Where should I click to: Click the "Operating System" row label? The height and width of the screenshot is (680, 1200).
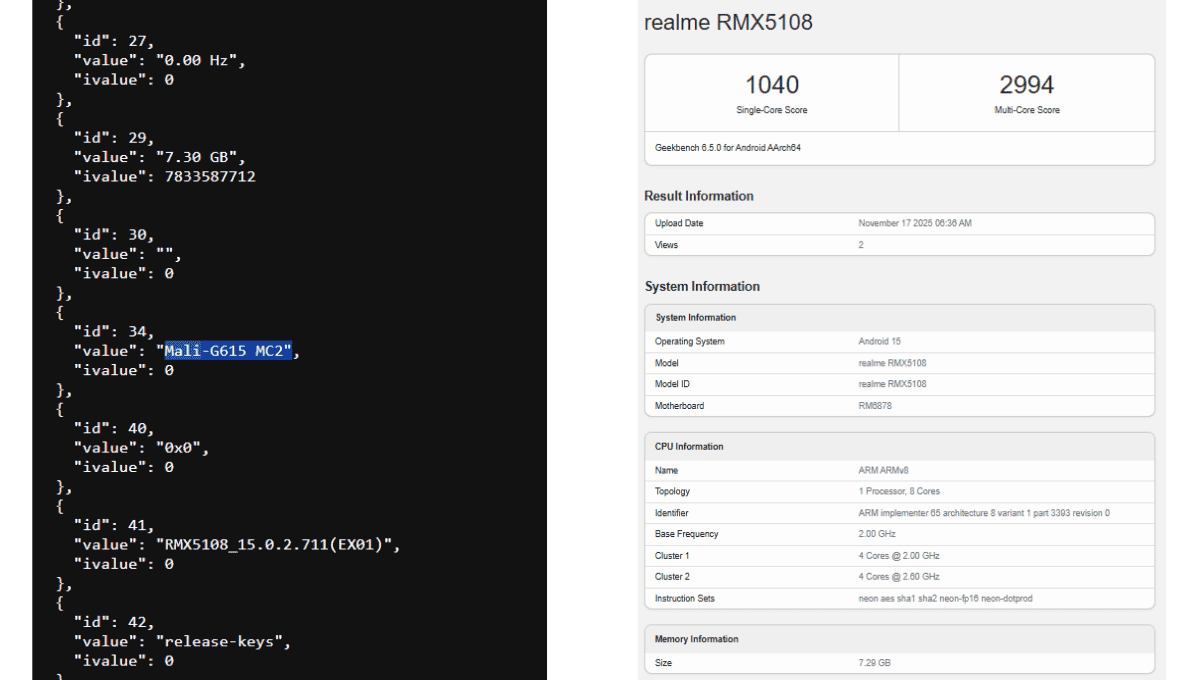[x=689, y=342]
